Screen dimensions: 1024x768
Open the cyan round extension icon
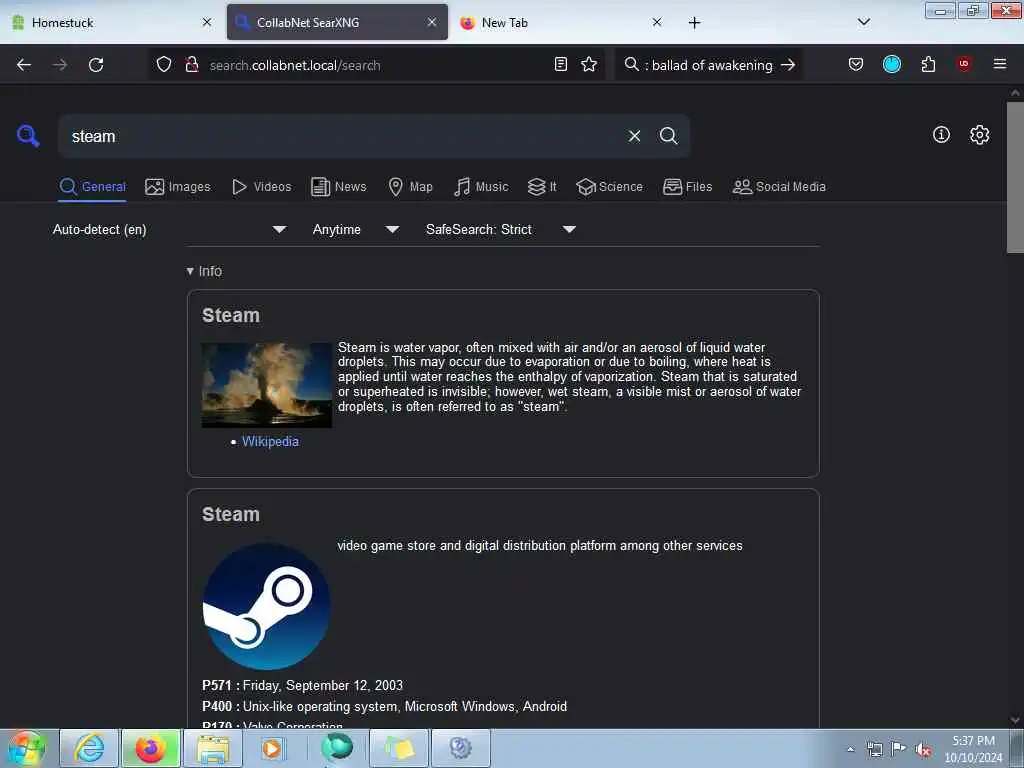891,64
